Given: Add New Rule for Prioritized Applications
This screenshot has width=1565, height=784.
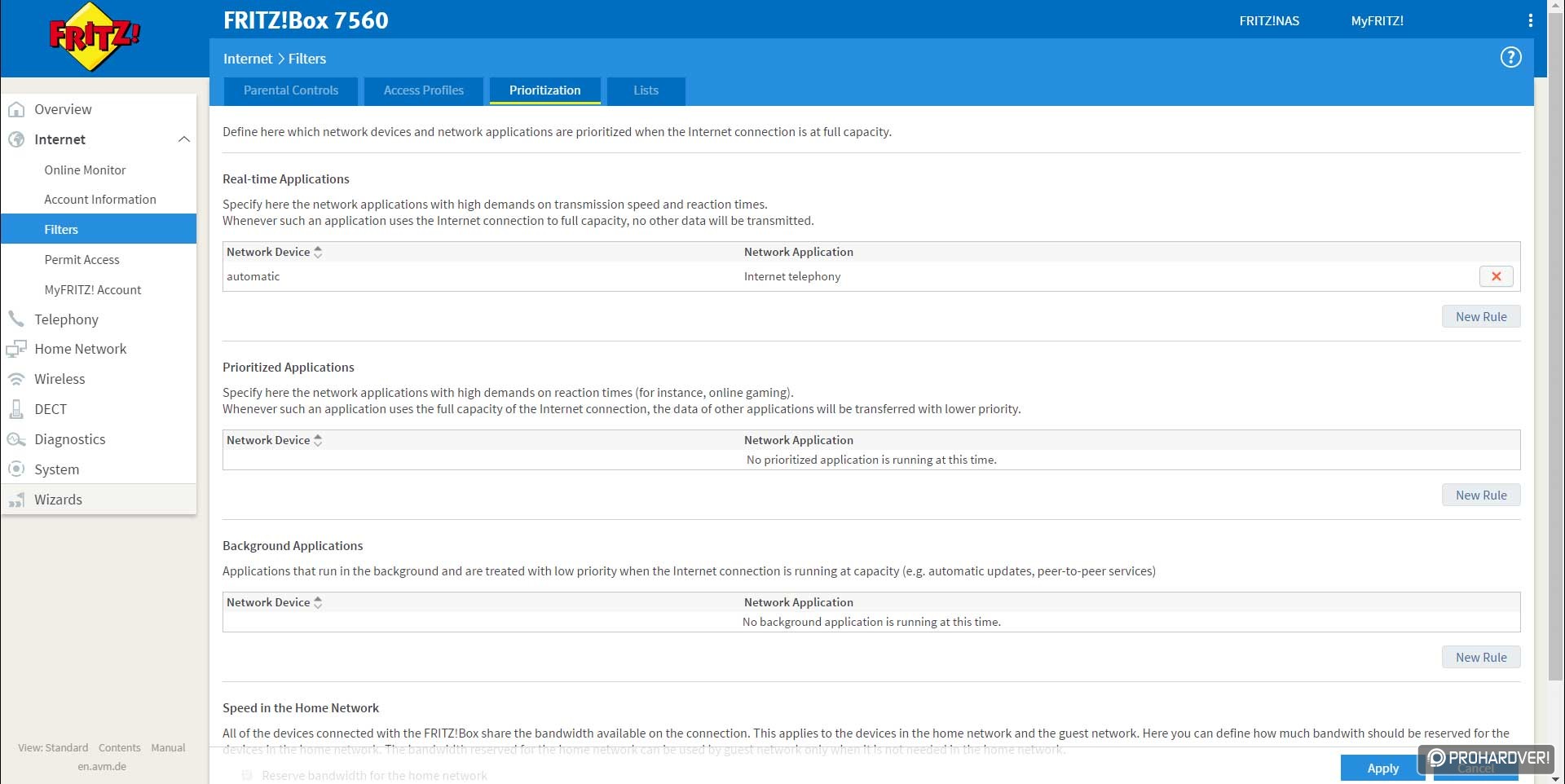Looking at the screenshot, I should point(1481,495).
